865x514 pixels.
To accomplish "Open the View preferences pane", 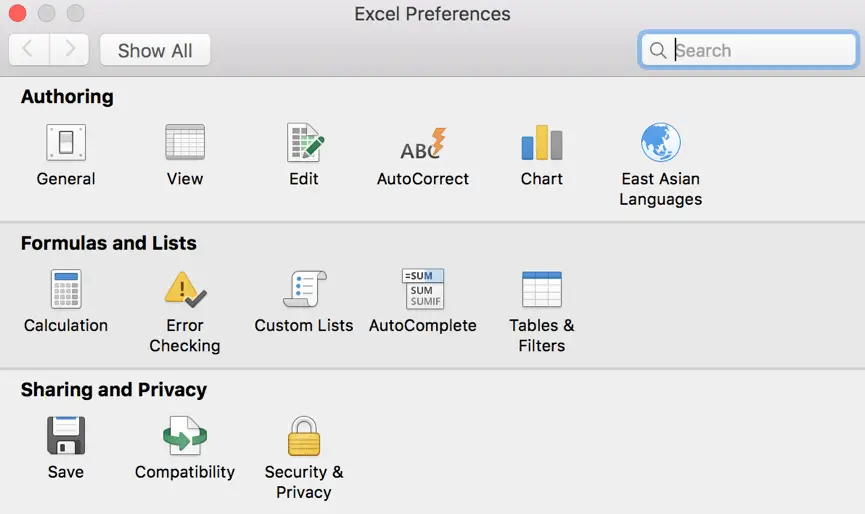I will click(185, 143).
